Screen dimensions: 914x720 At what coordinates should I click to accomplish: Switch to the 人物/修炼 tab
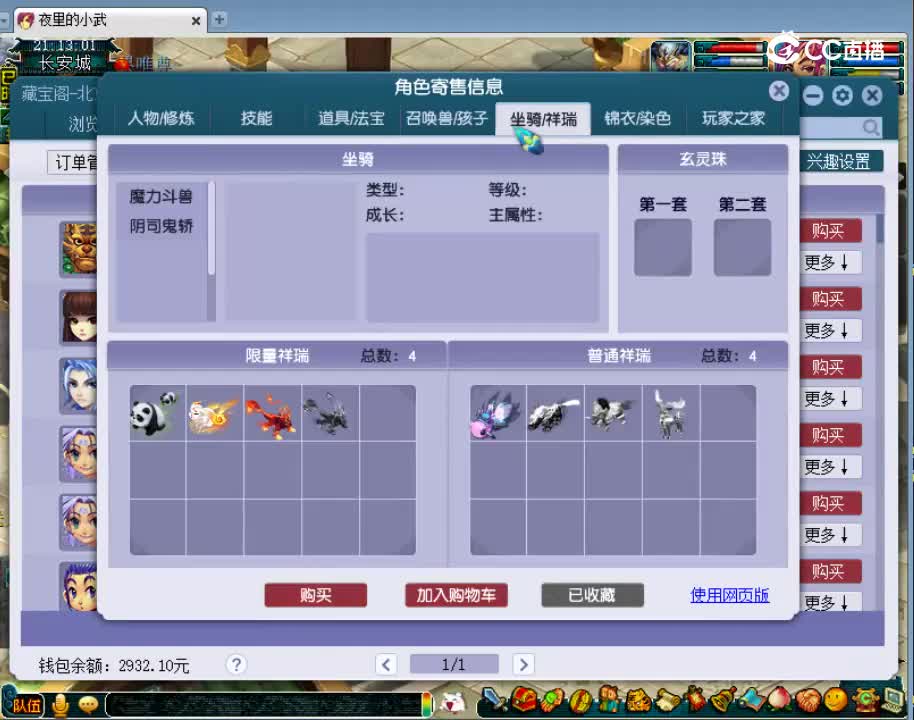point(161,118)
